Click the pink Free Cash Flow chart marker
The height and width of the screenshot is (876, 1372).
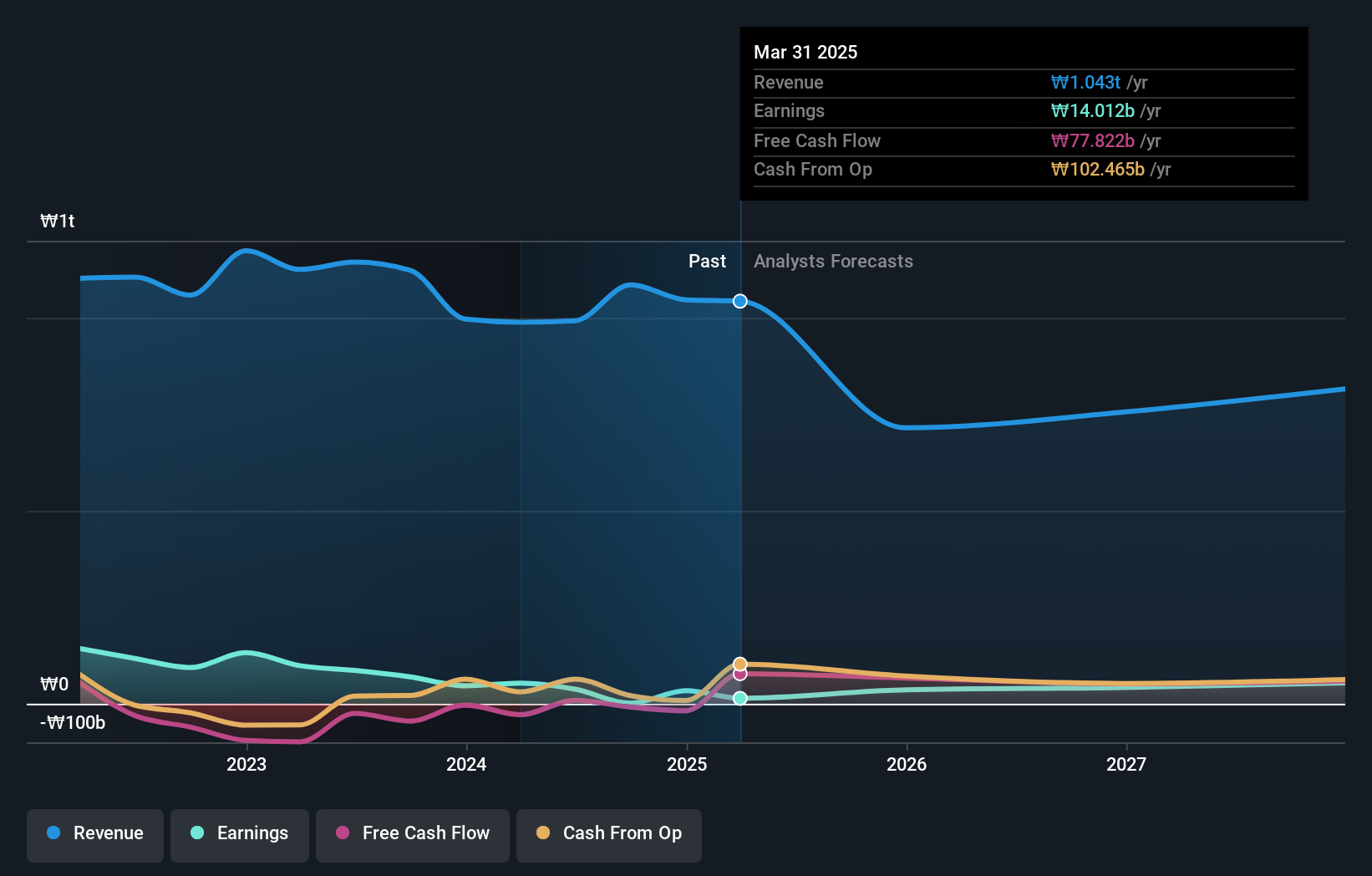tap(739, 674)
